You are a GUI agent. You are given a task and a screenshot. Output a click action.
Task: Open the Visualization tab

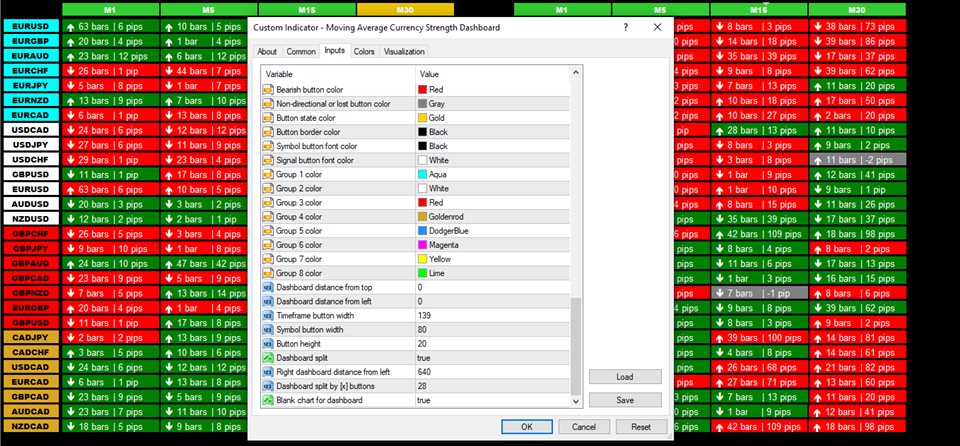point(404,51)
